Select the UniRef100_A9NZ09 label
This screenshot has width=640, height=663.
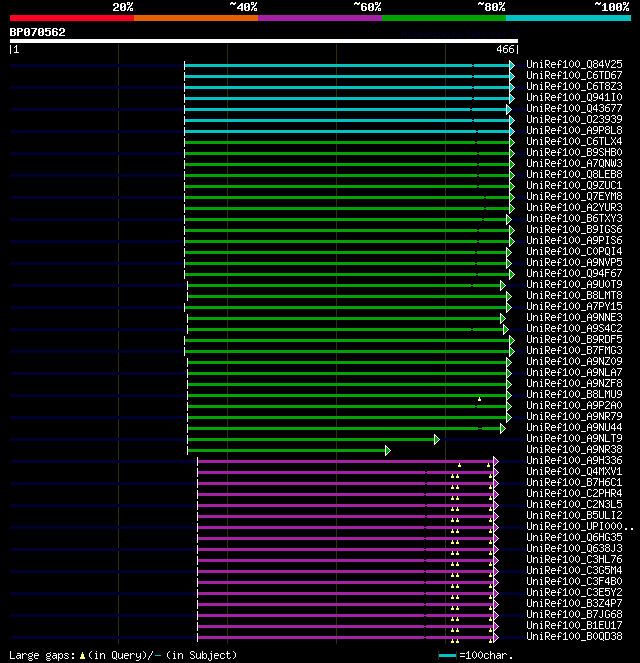[x=574, y=361]
